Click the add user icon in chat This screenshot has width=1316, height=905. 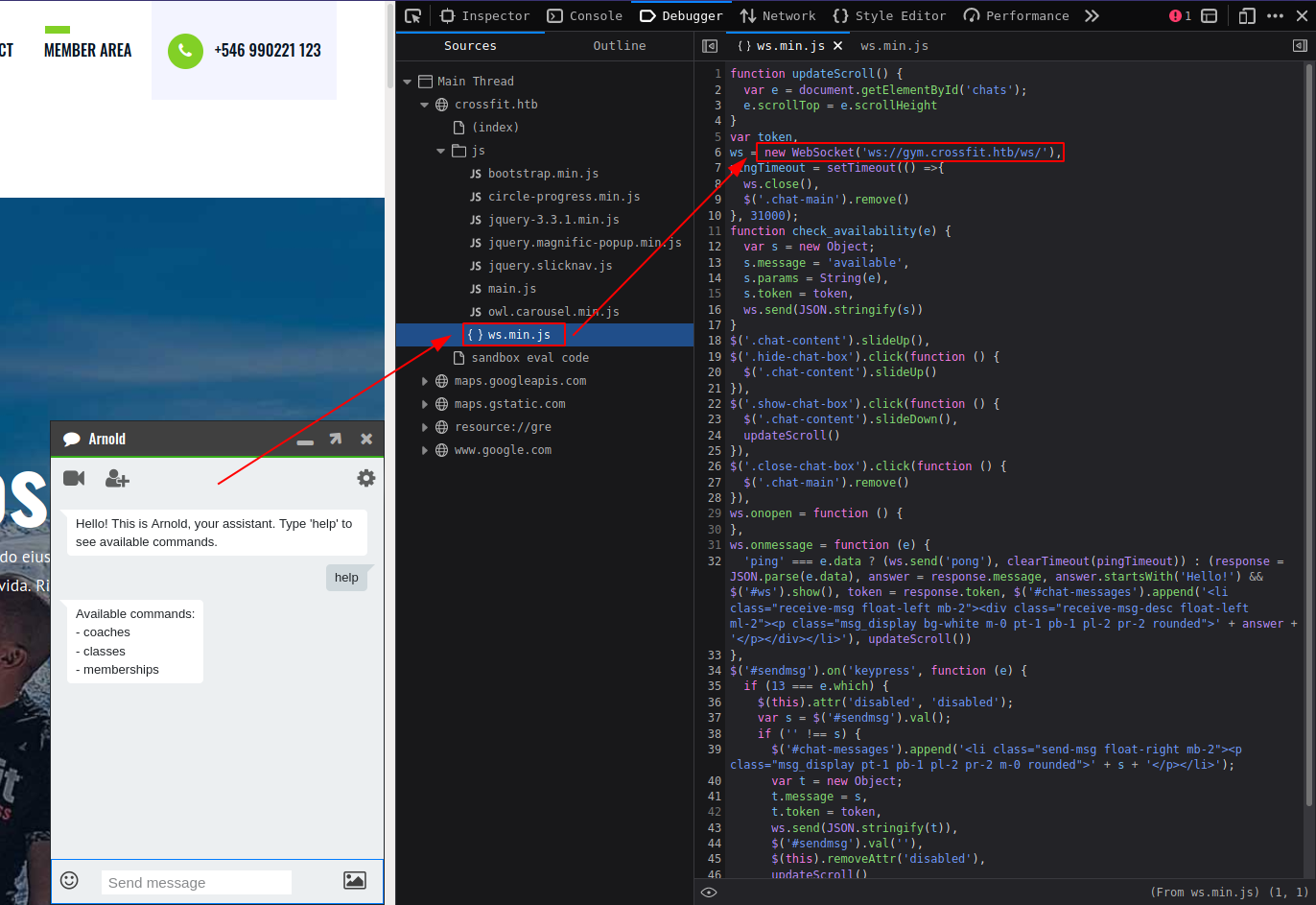[117, 478]
